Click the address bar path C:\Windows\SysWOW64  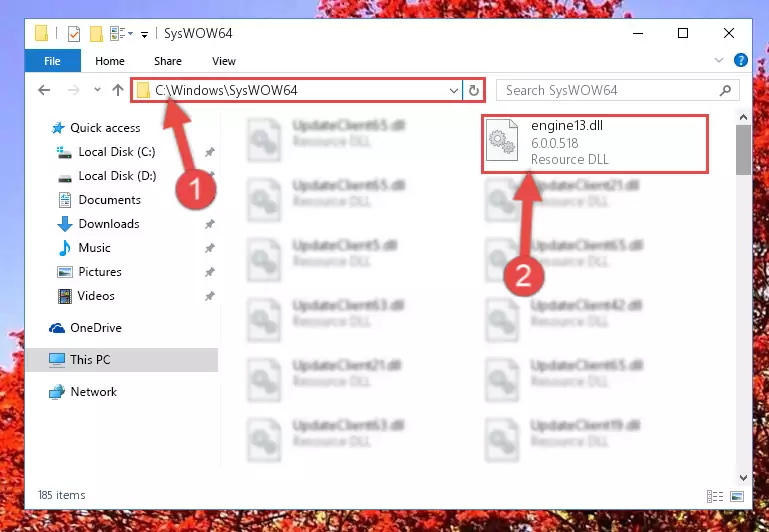click(226, 90)
